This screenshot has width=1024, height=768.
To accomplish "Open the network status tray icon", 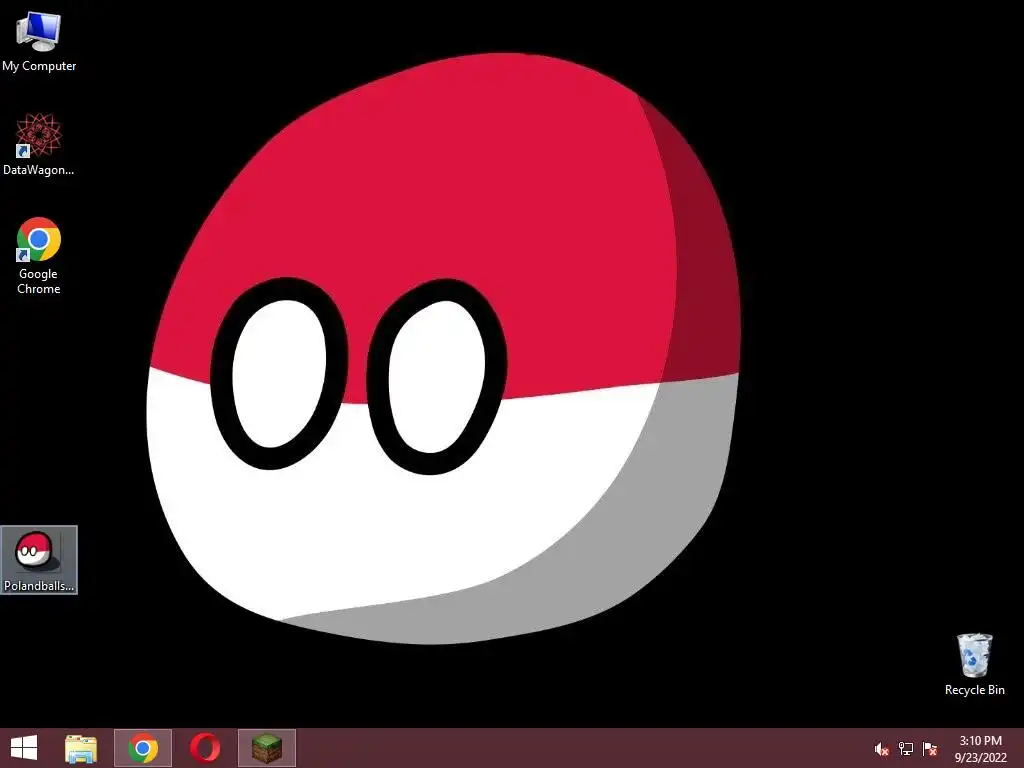I will tap(906, 749).
